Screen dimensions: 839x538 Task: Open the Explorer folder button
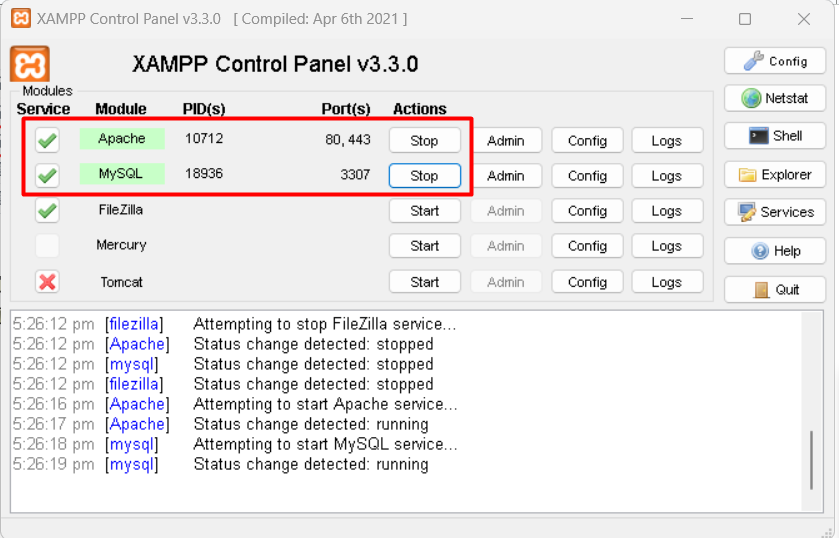(x=775, y=175)
